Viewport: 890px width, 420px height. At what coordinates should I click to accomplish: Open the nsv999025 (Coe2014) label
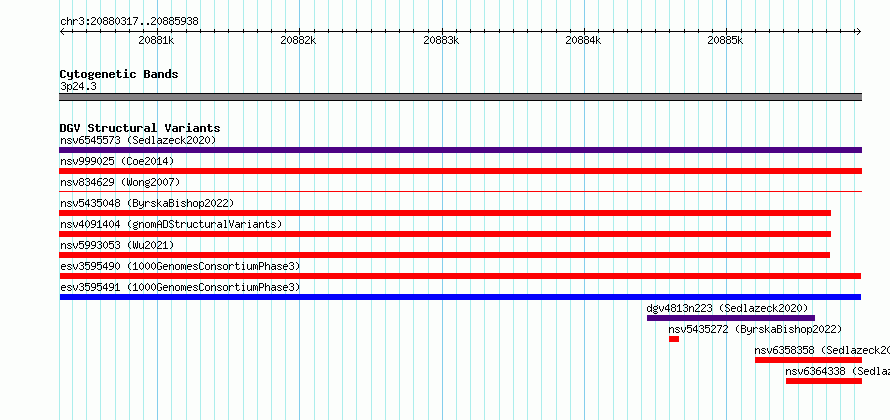point(117,161)
